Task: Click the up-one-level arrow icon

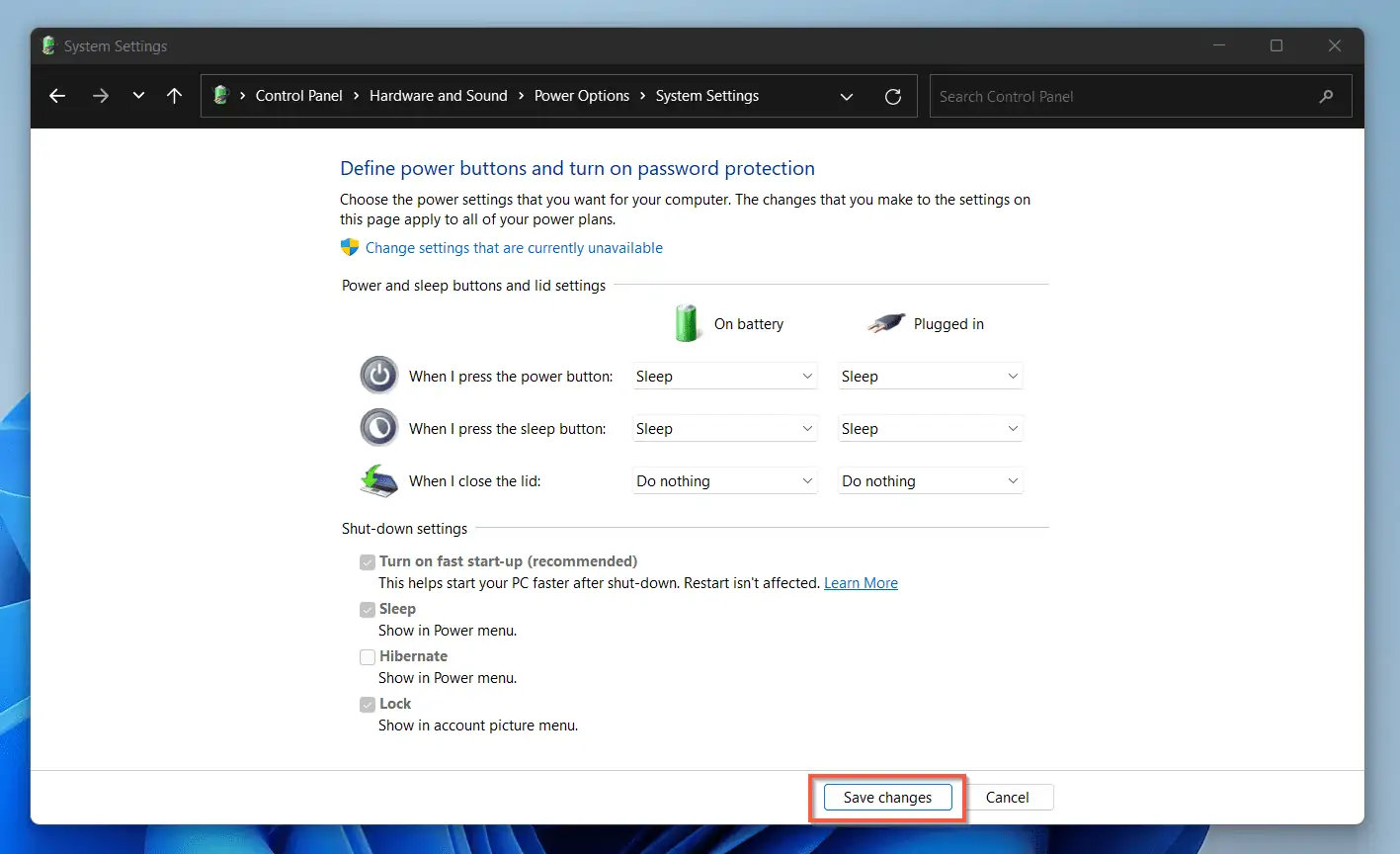Action: [174, 96]
